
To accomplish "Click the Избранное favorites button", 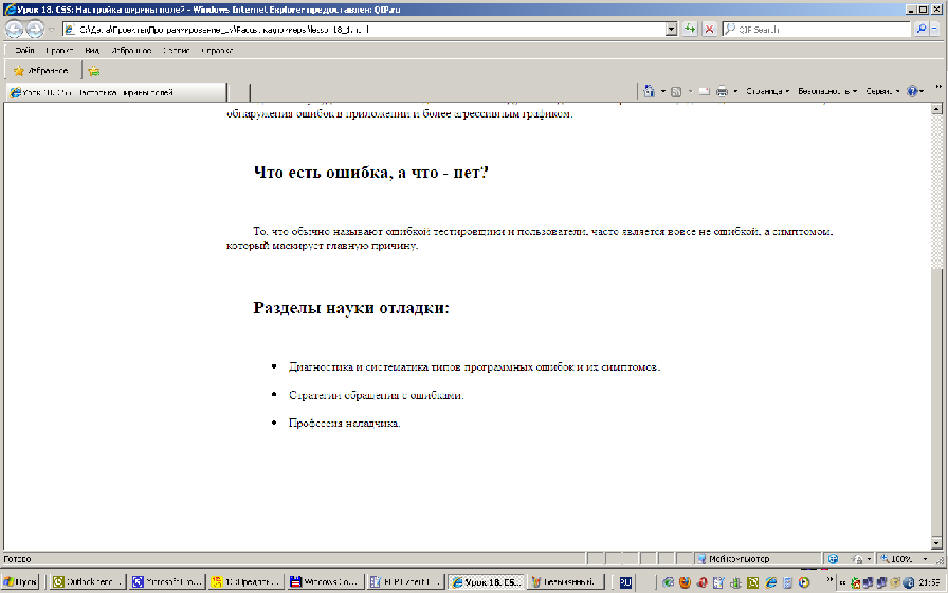I will [x=41, y=71].
